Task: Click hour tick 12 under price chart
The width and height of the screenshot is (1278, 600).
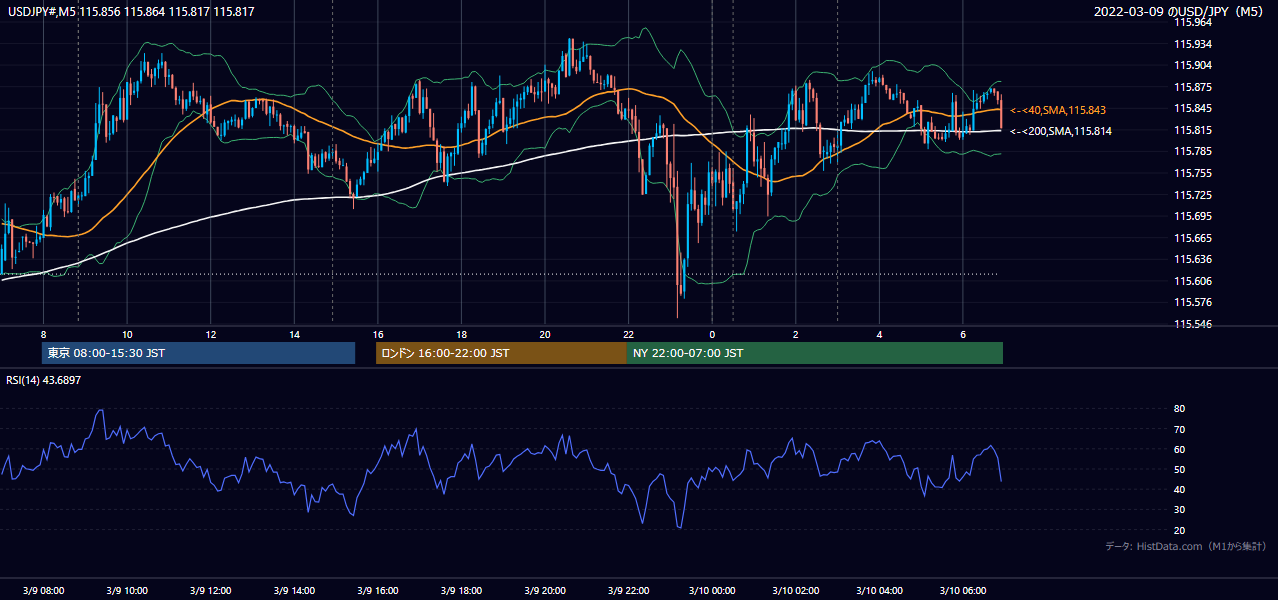Action: 210,334
